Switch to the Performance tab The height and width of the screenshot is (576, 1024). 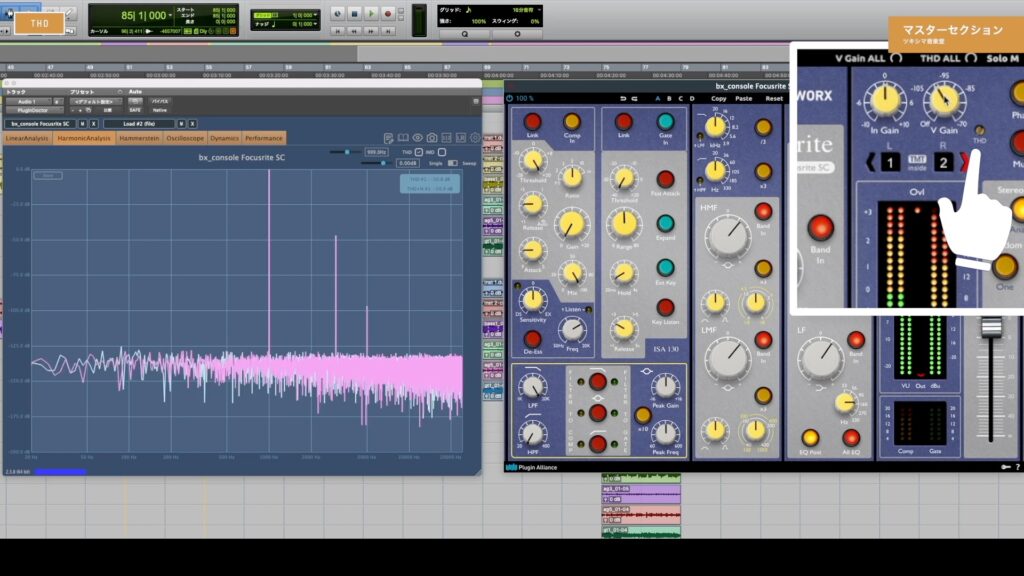pyautogui.click(x=264, y=138)
